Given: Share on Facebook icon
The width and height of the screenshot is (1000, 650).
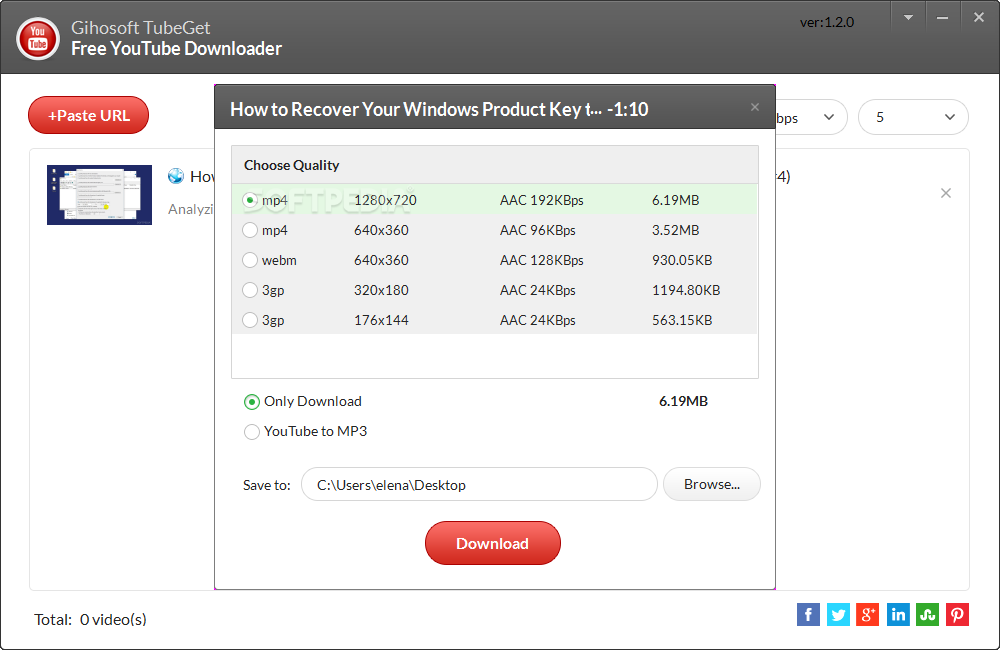Looking at the screenshot, I should pyautogui.click(x=808, y=614).
